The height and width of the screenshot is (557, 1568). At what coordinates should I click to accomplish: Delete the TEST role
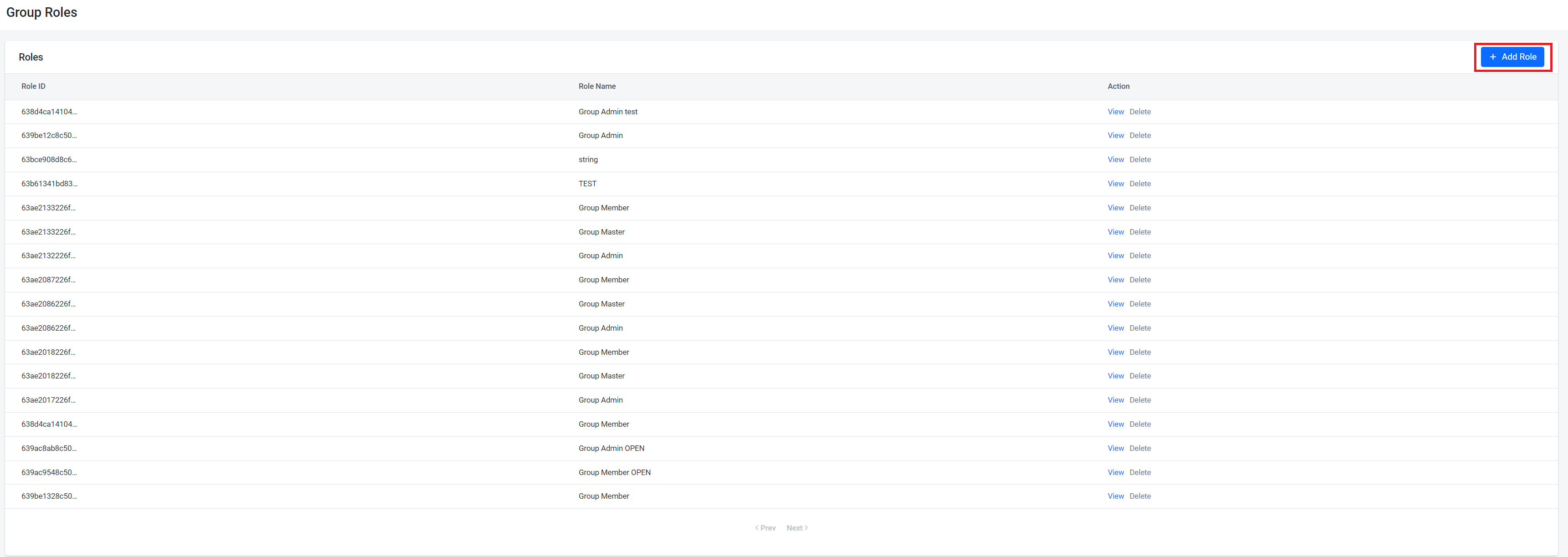pyautogui.click(x=1140, y=184)
